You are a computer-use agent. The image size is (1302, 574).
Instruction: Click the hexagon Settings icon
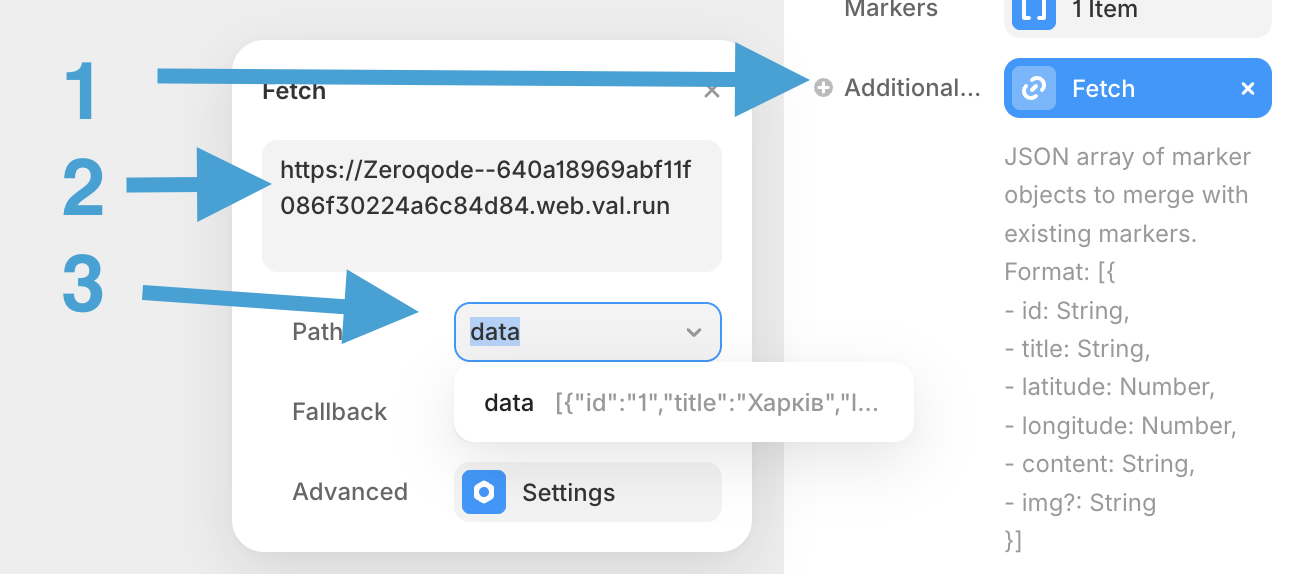pyautogui.click(x=484, y=492)
